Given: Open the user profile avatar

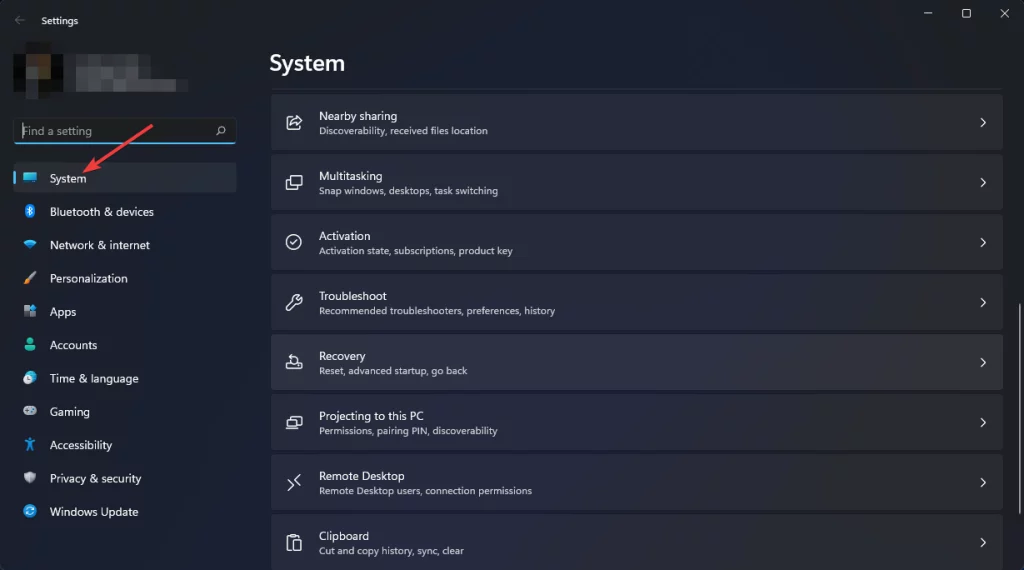Looking at the screenshot, I should coord(38,71).
